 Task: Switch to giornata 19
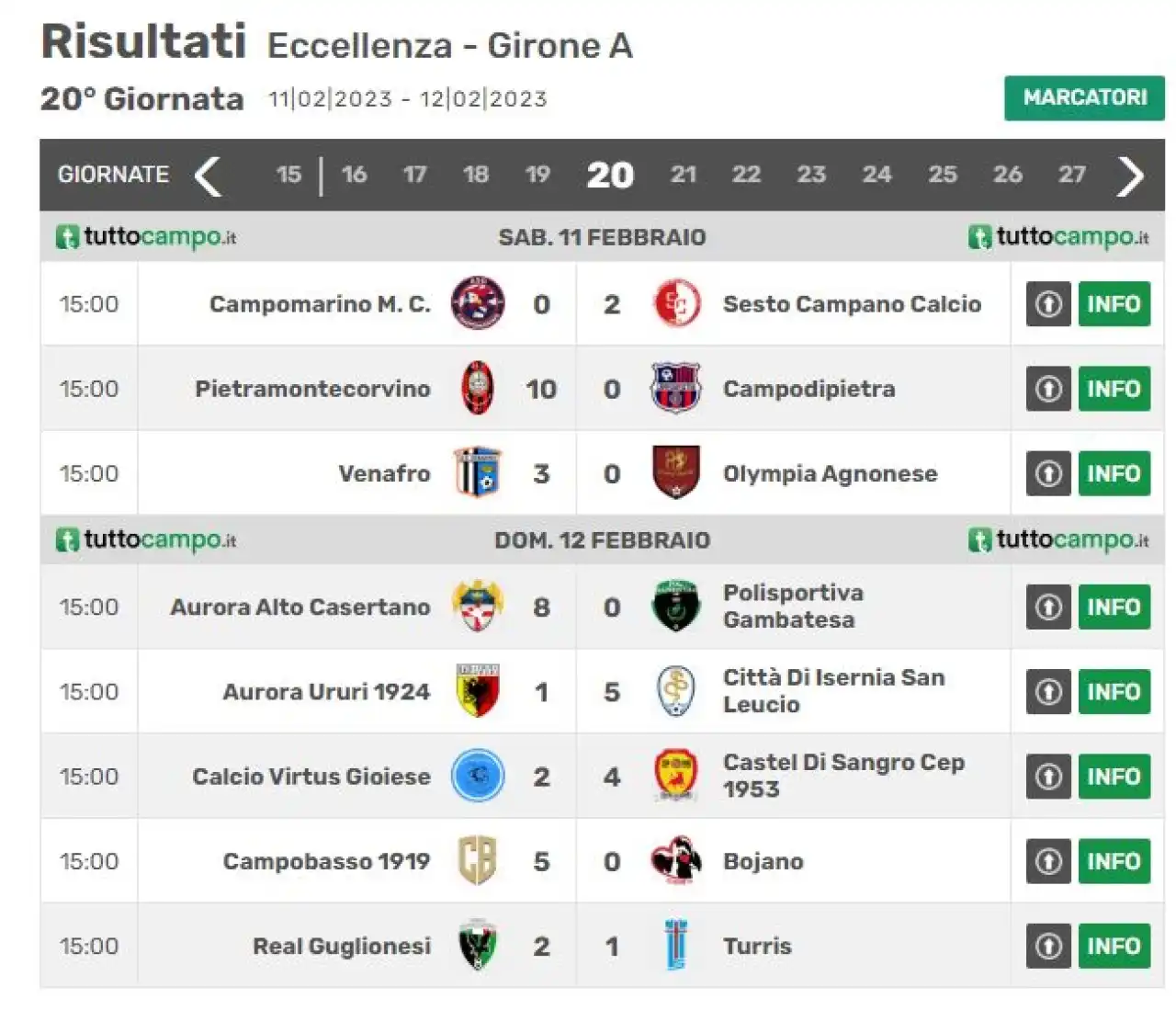point(537,175)
